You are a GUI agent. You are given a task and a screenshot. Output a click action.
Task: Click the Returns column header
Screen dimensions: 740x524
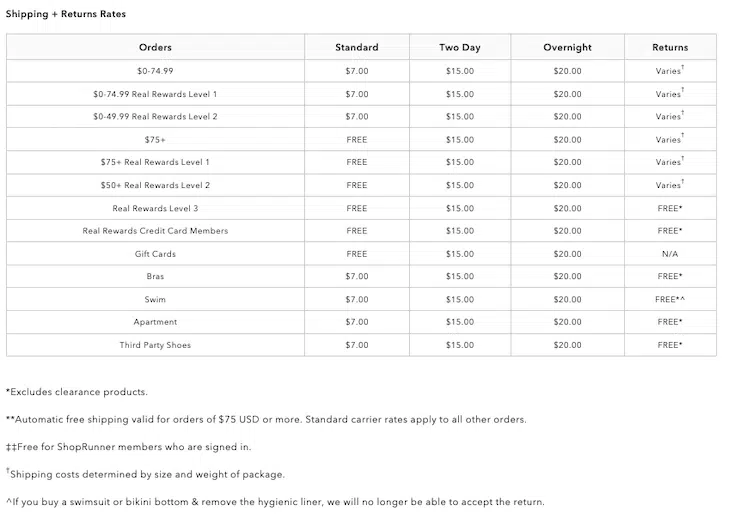[670, 47]
